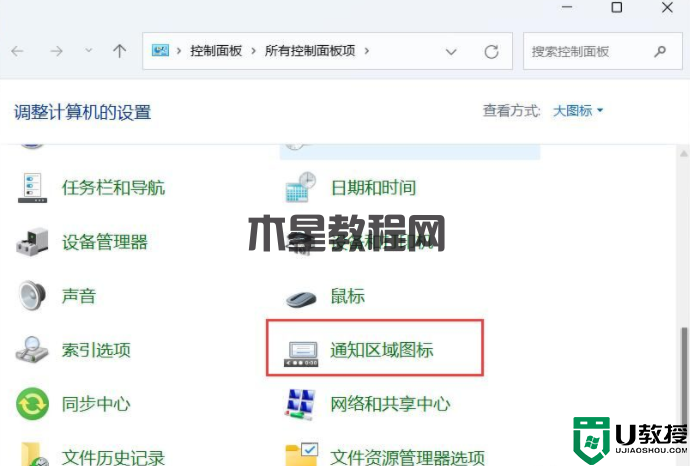The width and height of the screenshot is (690, 466).
Task: Click the search magnifier icon
Action: [x=660, y=51]
